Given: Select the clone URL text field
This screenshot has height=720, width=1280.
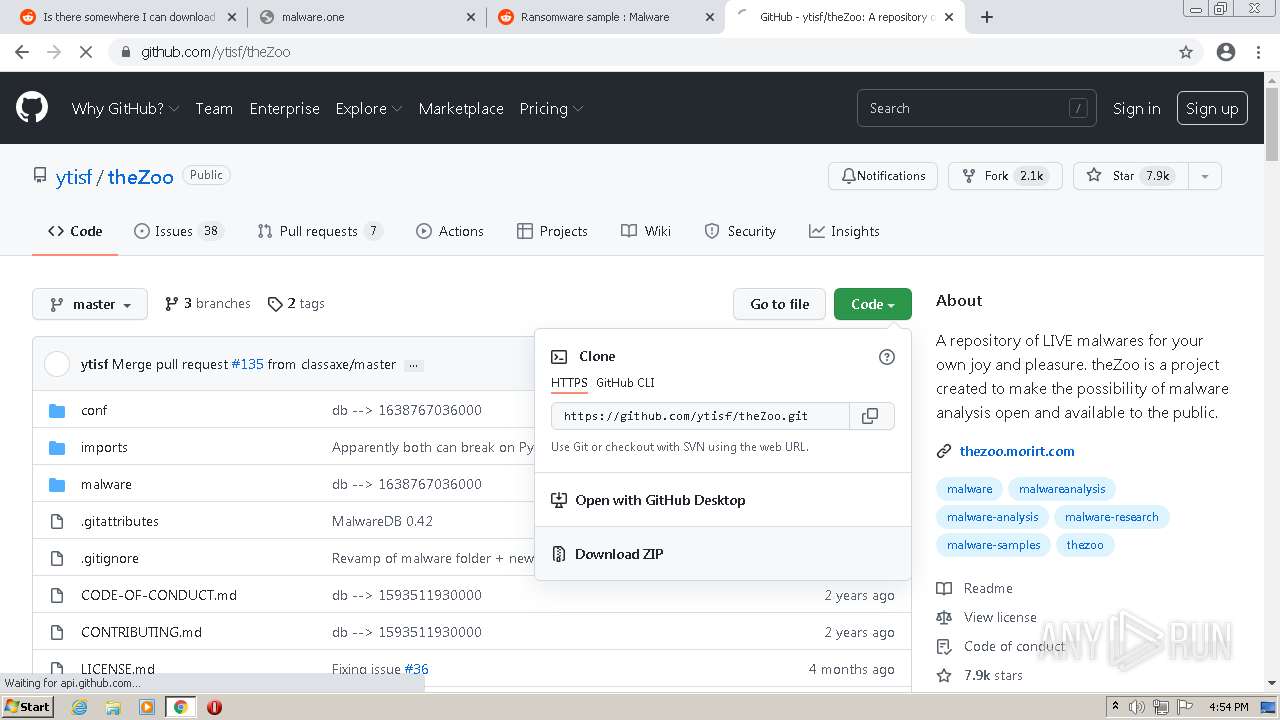Looking at the screenshot, I should coord(700,416).
